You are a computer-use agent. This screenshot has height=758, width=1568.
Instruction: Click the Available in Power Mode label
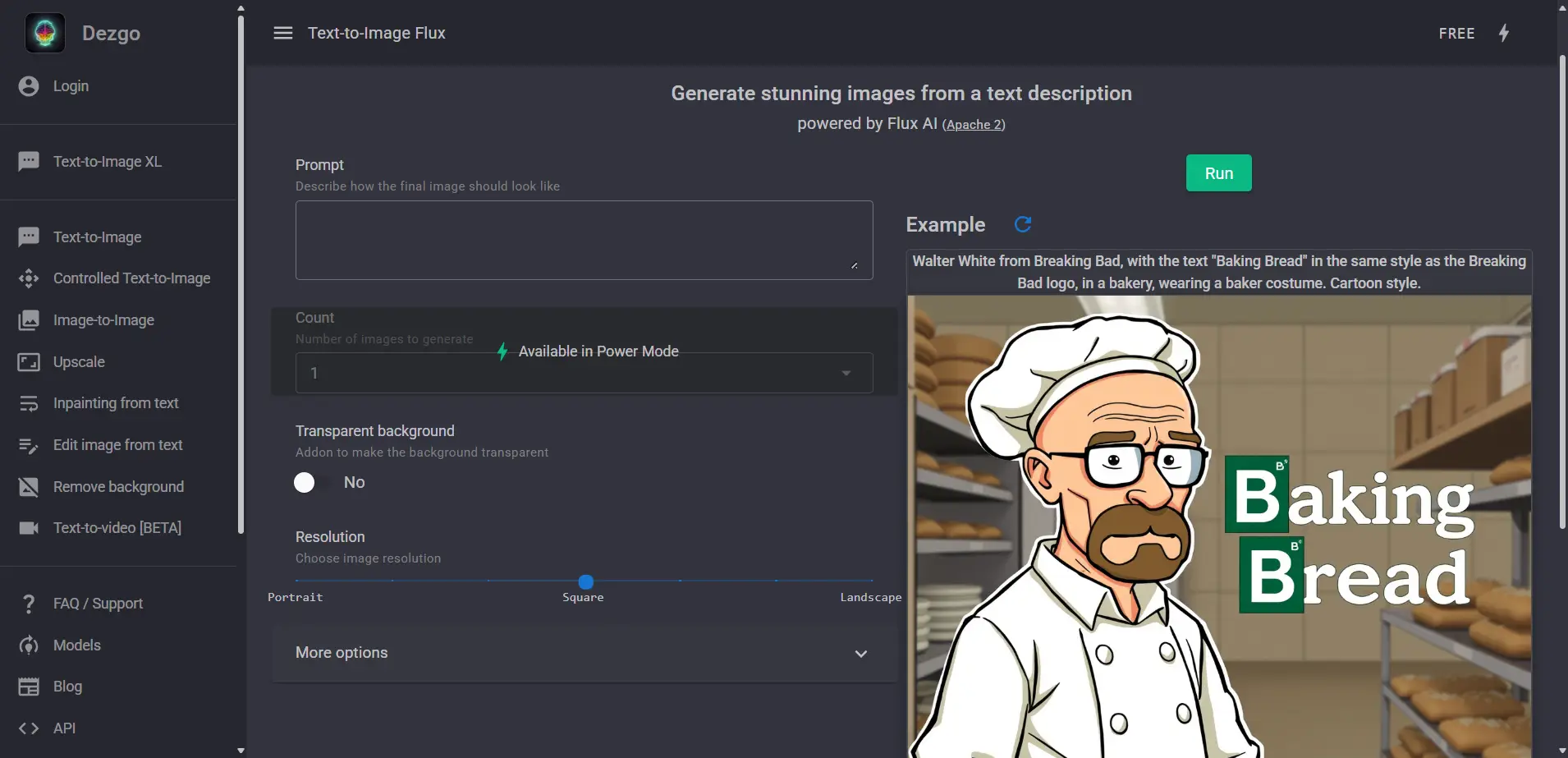click(598, 351)
